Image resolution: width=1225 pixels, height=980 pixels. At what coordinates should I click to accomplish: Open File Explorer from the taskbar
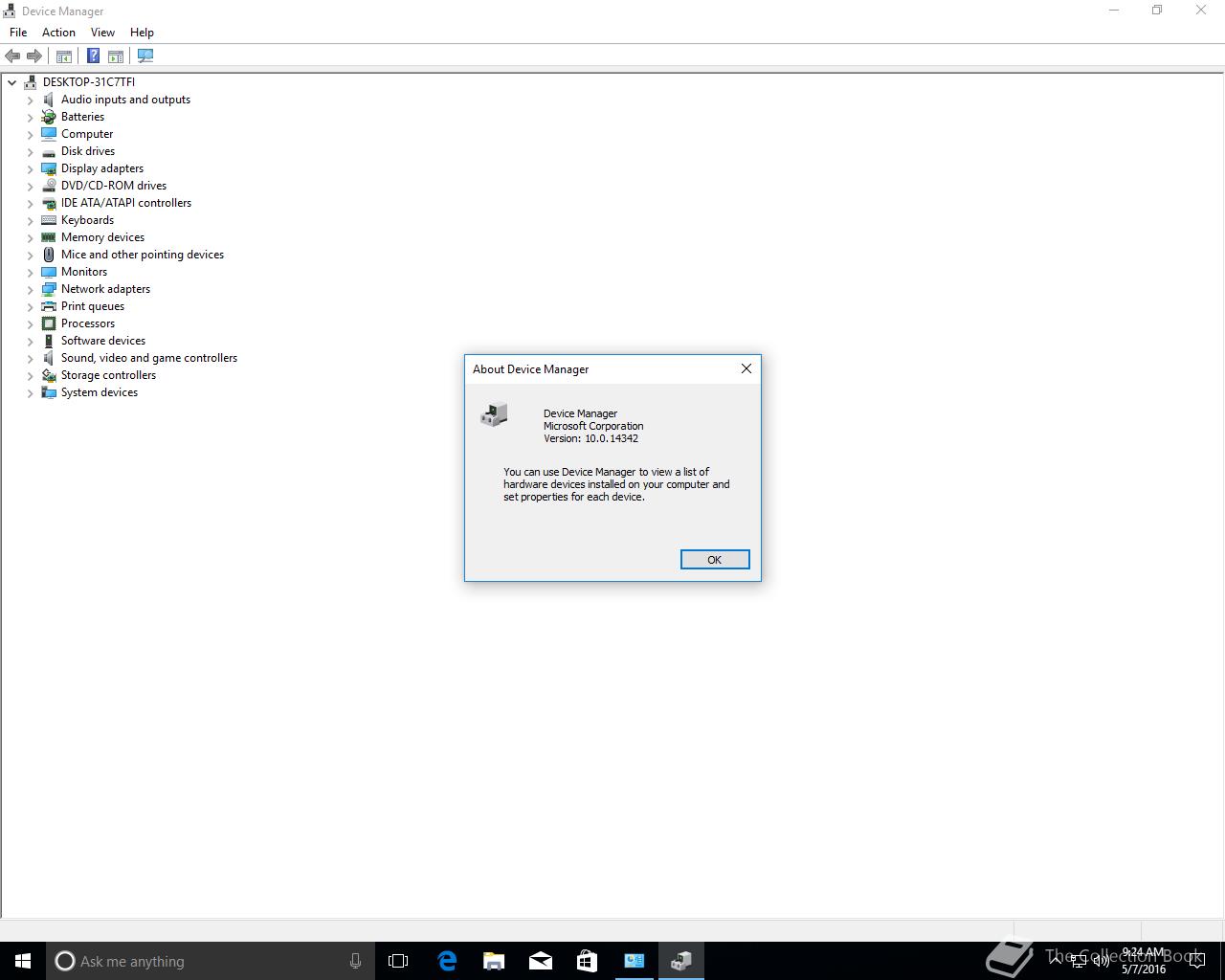pos(494,961)
